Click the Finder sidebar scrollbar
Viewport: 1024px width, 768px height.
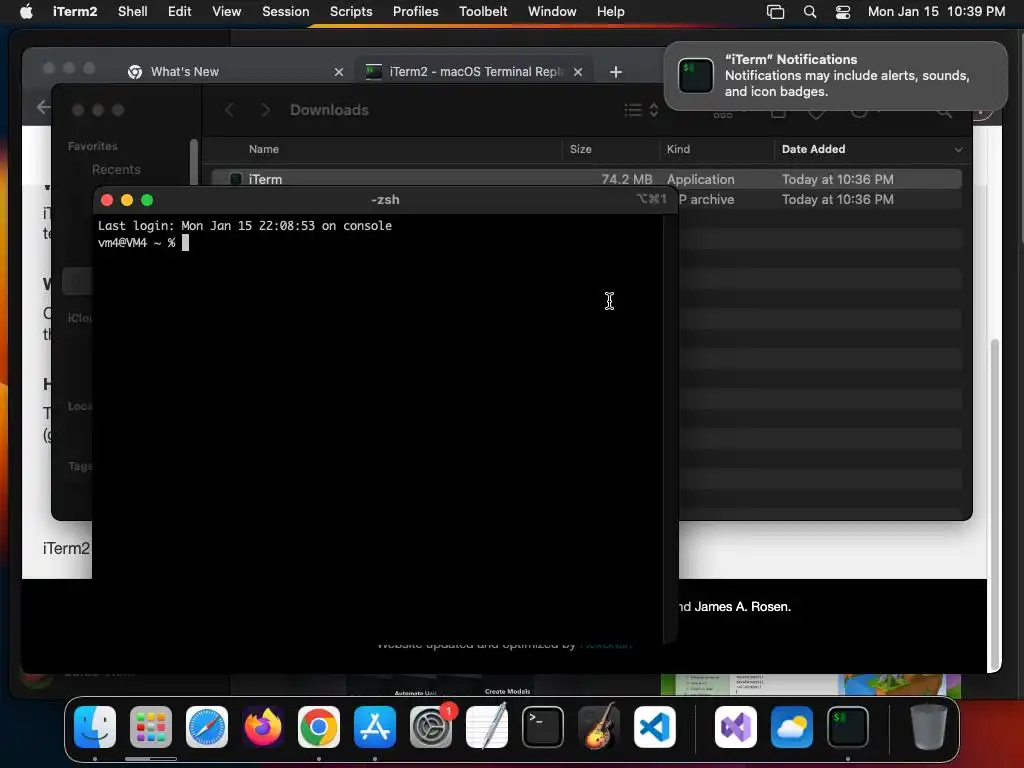pos(193,163)
